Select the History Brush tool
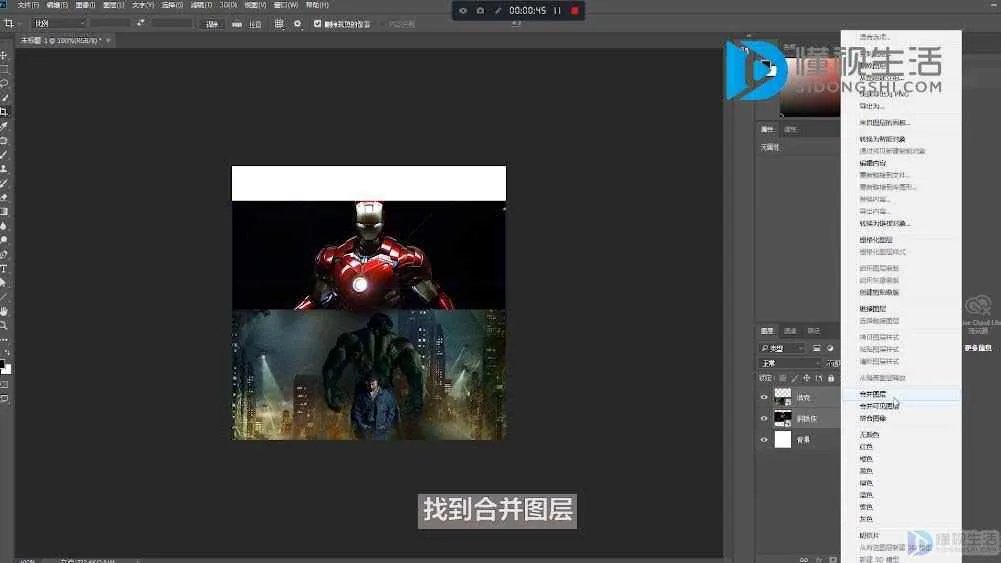The image size is (1001, 563). pyautogui.click(x=4, y=183)
